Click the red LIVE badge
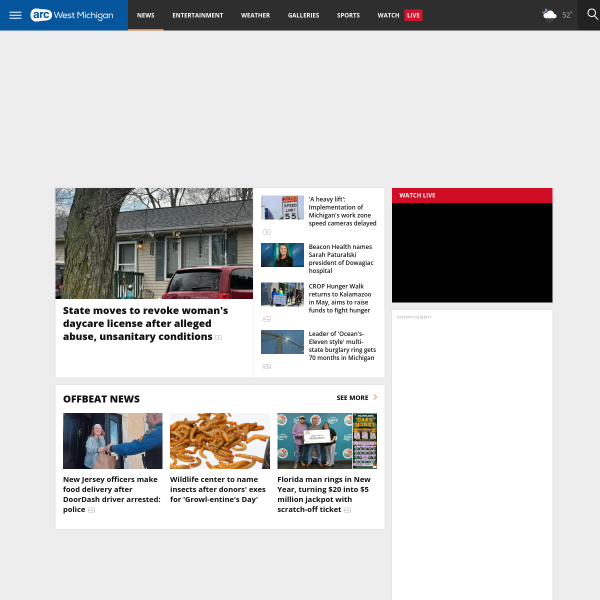Screen dimensions: 600x600 [413, 15]
